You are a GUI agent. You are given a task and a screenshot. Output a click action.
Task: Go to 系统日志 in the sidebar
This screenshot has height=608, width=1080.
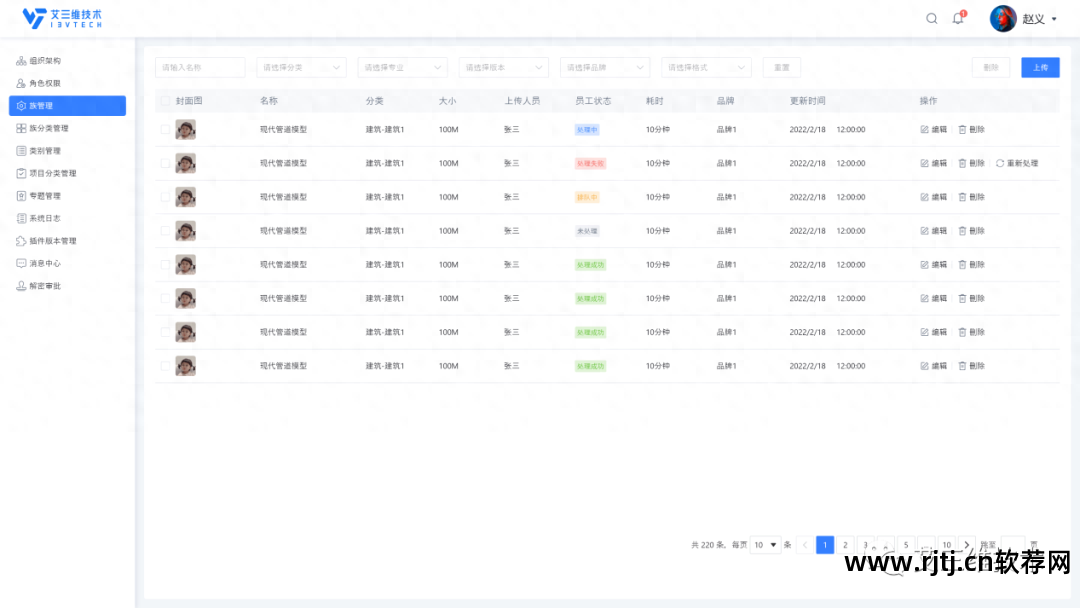[x=45, y=218]
